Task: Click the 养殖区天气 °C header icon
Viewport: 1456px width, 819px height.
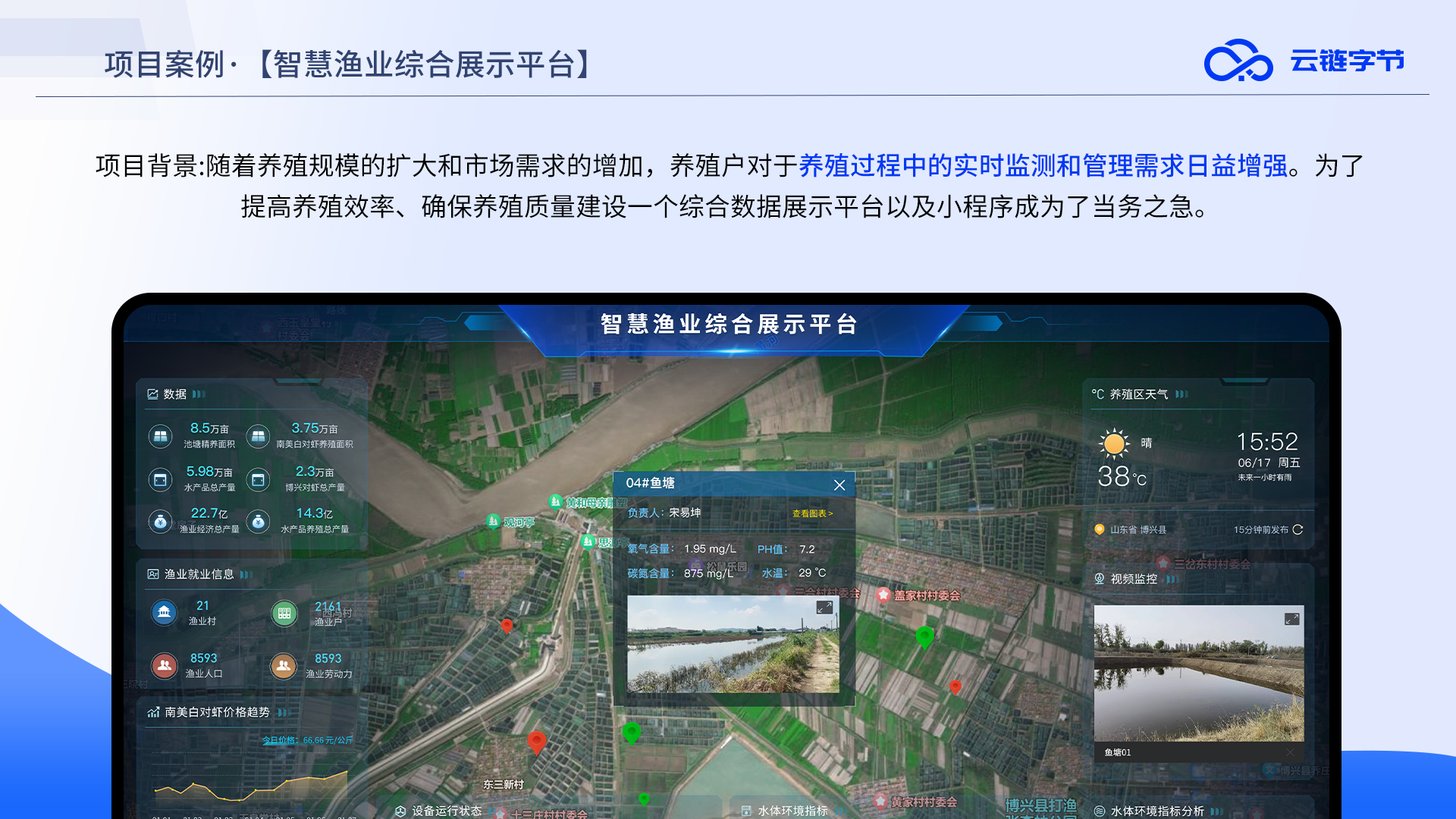Action: (x=1097, y=394)
